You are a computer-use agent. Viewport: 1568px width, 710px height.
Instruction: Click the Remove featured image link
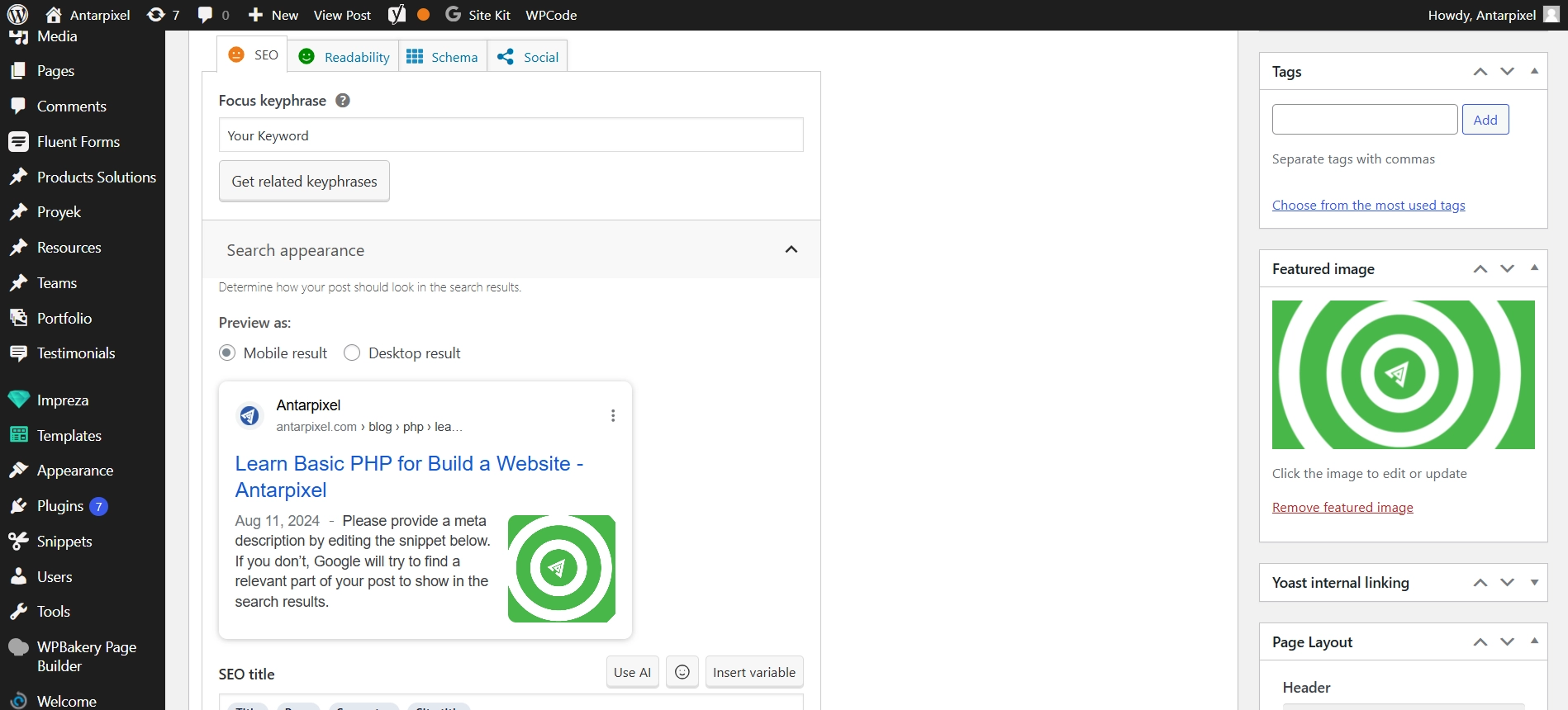point(1342,508)
